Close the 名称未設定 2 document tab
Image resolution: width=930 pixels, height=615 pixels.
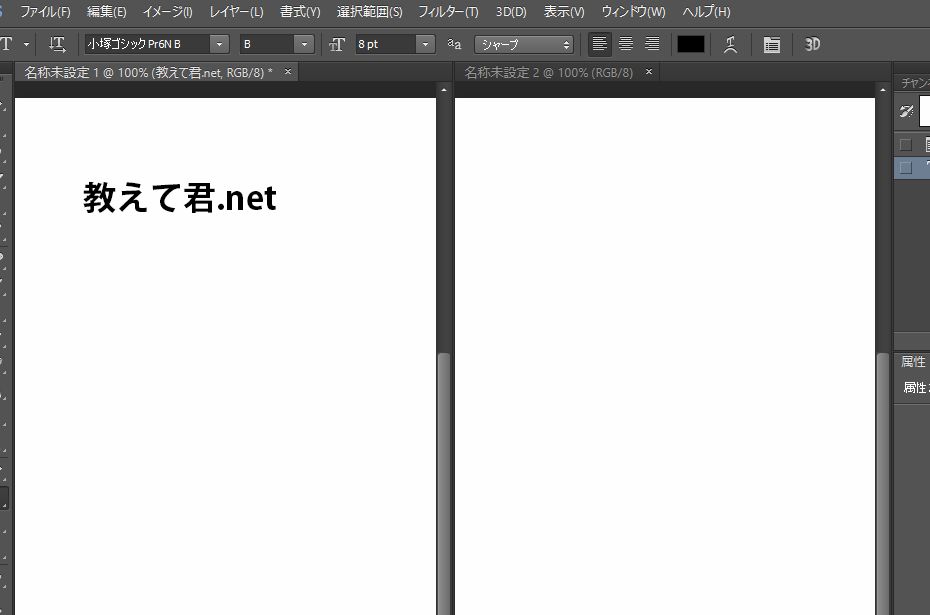(x=649, y=72)
